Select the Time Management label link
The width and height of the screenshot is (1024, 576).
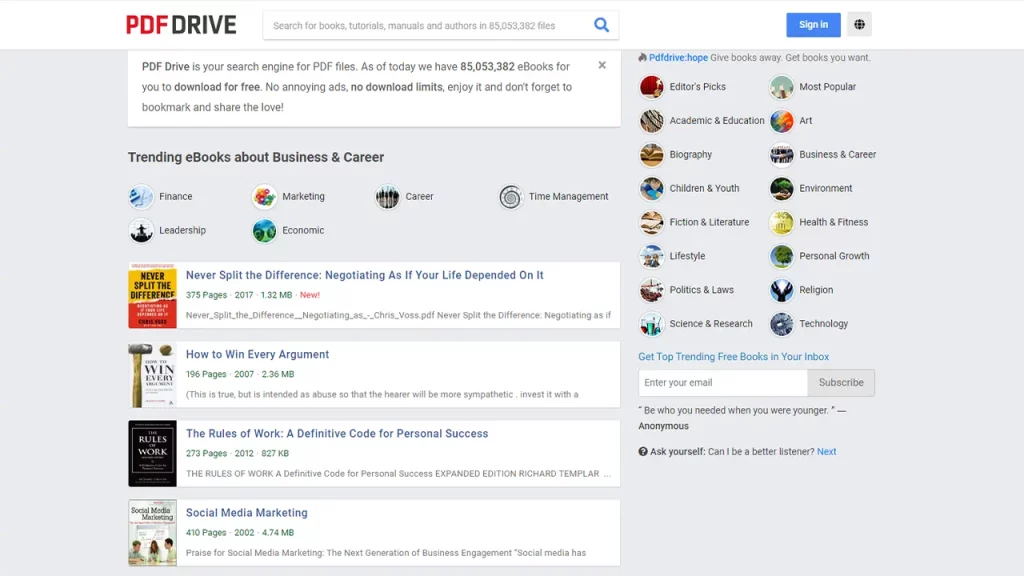click(x=568, y=197)
